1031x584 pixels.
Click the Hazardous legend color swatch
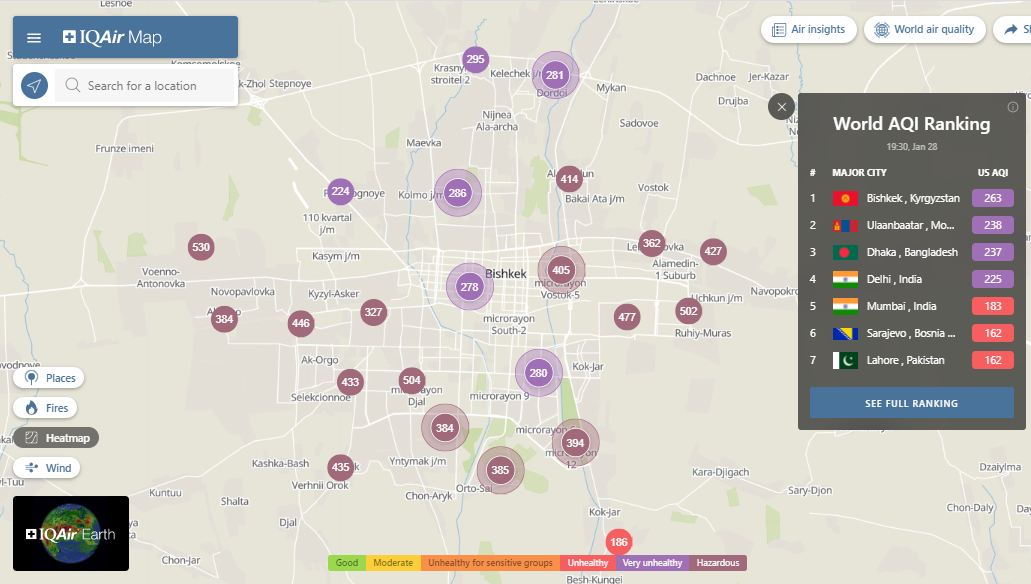[717, 563]
